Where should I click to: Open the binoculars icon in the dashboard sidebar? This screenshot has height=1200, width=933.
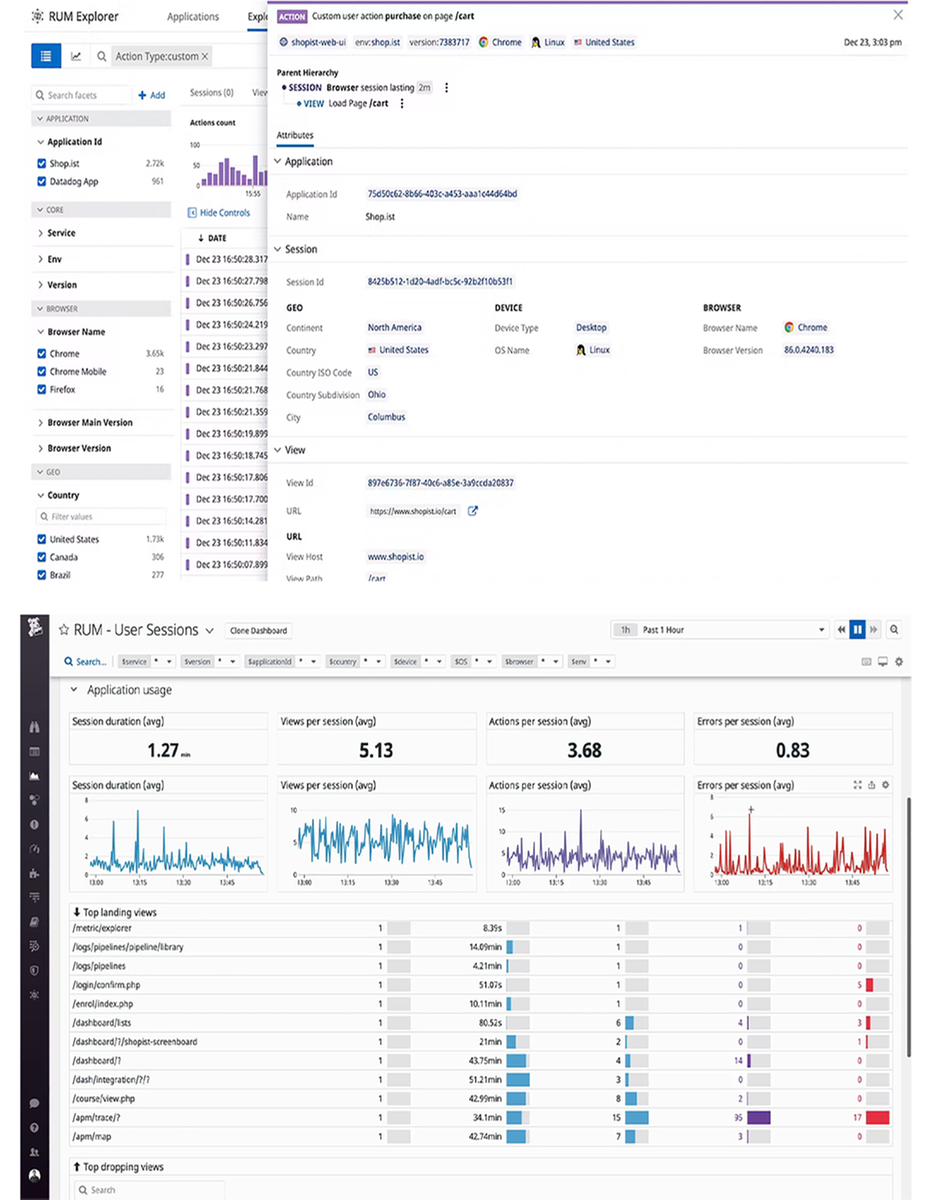(35, 728)
